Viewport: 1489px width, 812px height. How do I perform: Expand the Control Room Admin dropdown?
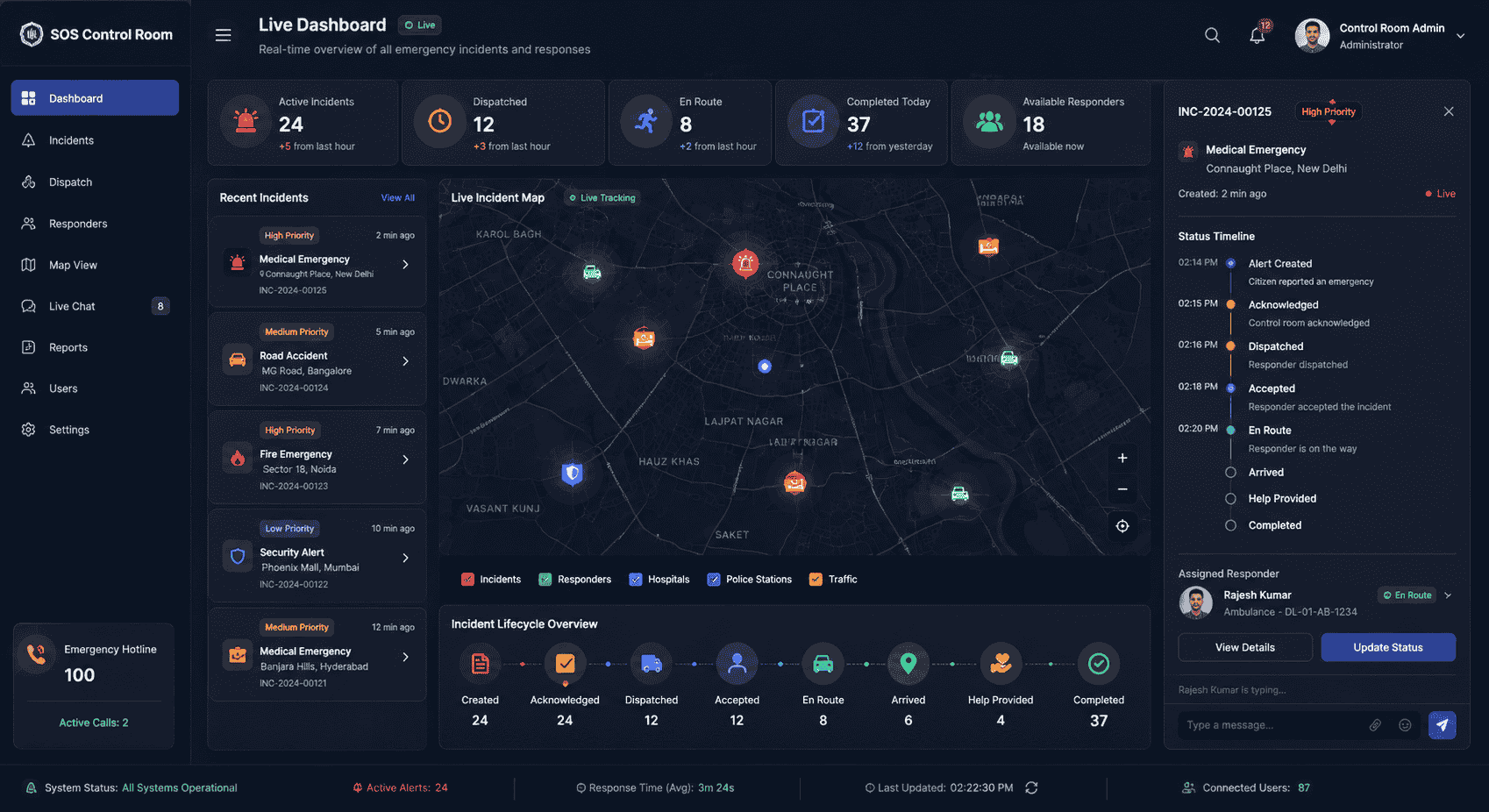point(1460,36)
